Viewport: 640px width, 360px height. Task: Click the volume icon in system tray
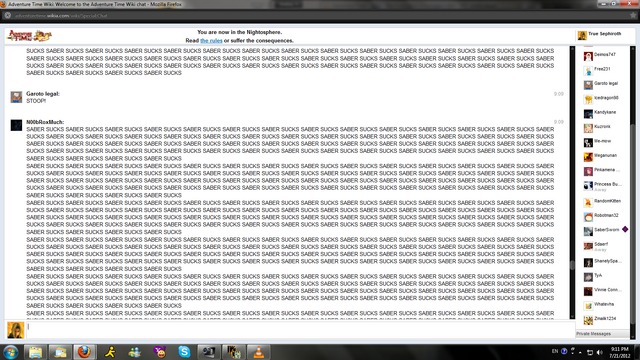coord(600,352)
